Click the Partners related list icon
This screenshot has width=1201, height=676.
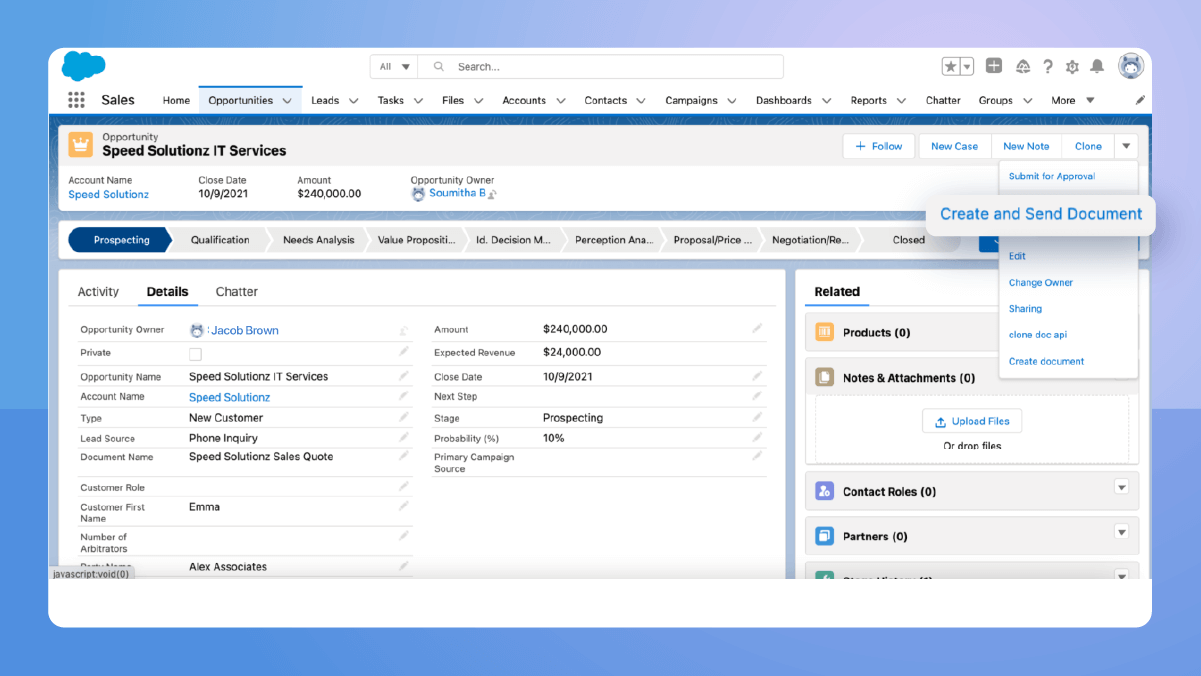[825, 536]
